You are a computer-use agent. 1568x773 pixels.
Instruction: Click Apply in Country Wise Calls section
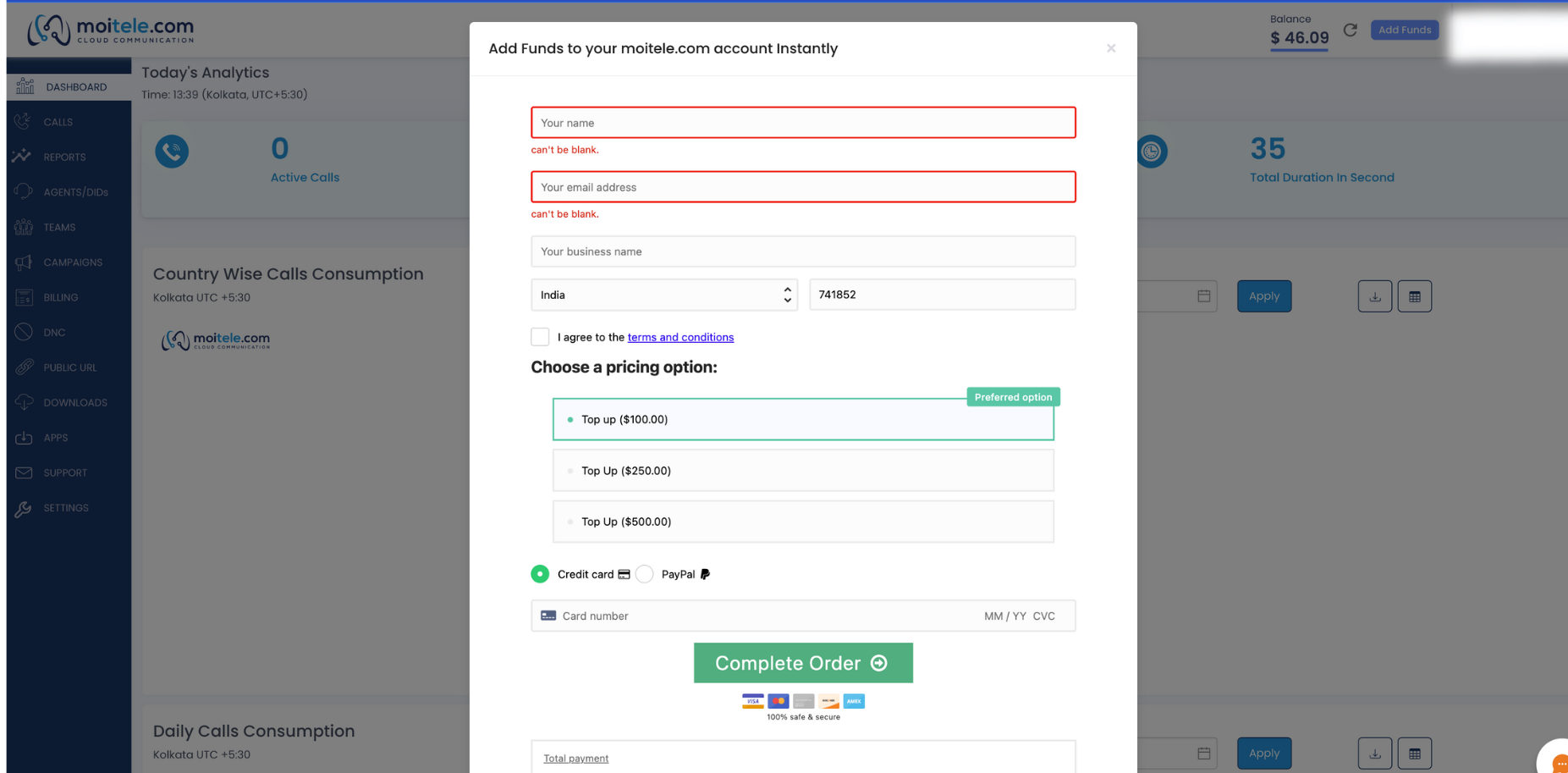tap(1264, 296)
